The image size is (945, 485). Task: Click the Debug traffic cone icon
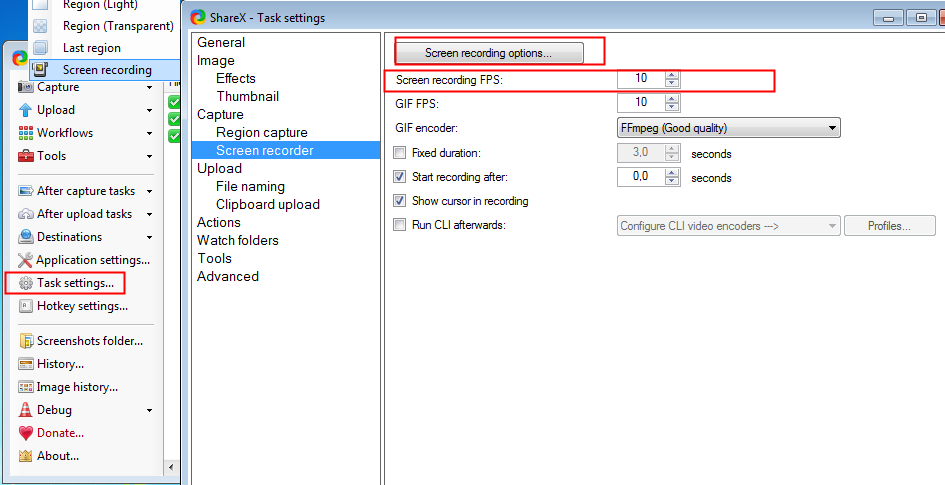pyautogui.click(x=25, y=410)
